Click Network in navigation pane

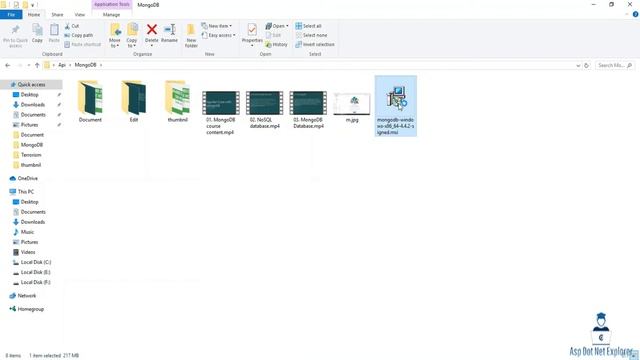(x=27, y=296)
